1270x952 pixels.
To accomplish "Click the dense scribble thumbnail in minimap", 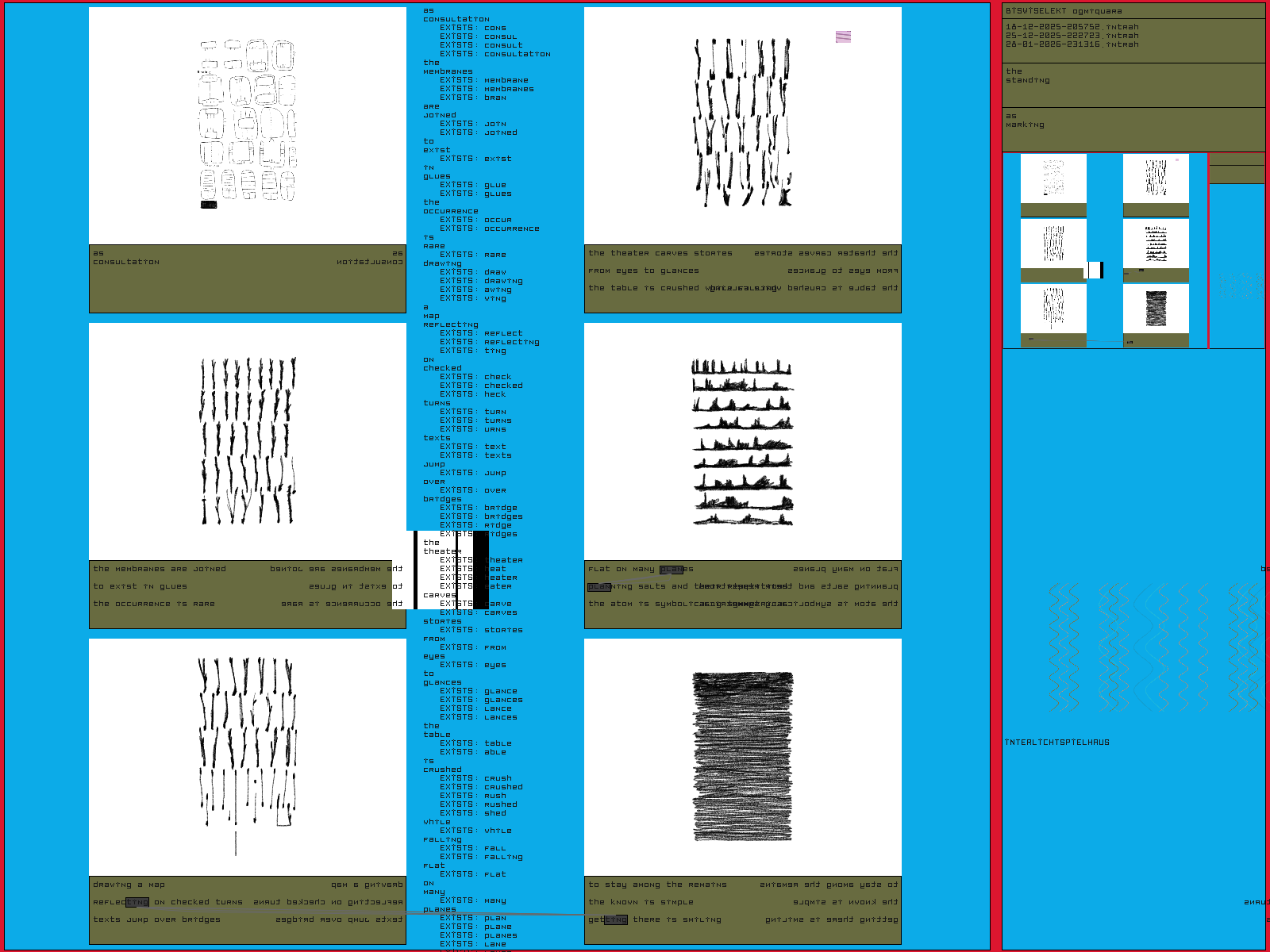I will point(1156,309).
